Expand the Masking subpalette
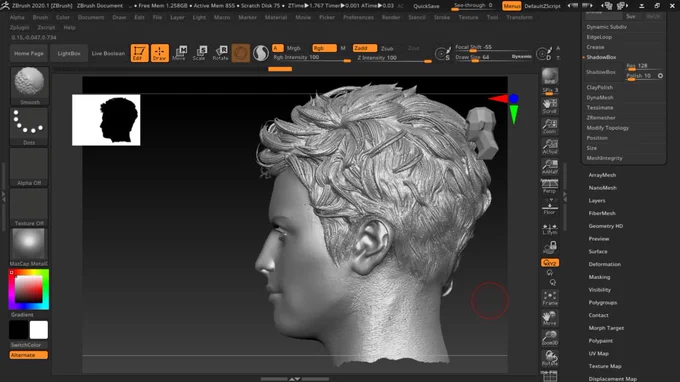The image size is (680, 382). 599,277
